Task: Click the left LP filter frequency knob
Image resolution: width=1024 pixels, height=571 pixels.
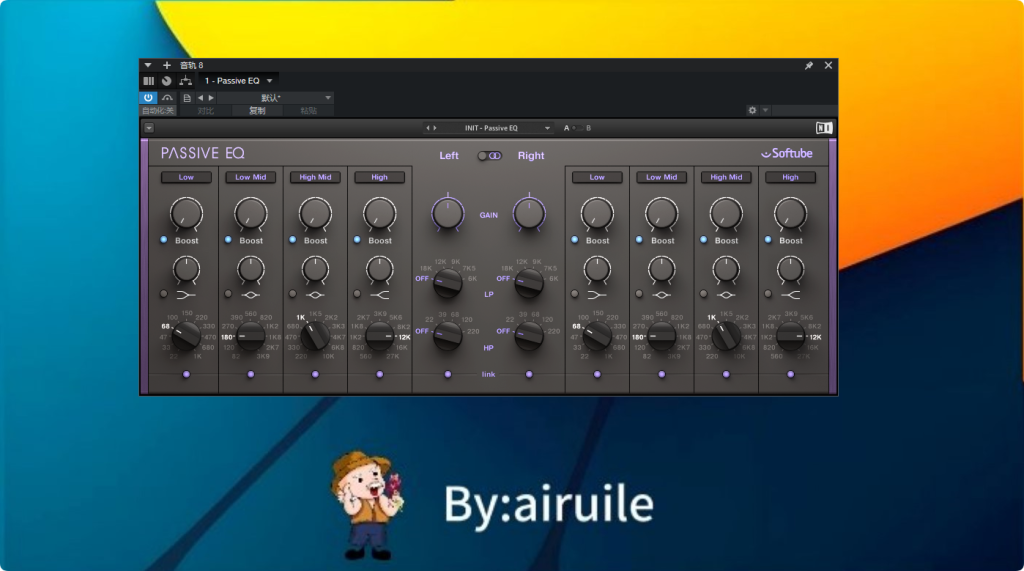Action: pos(448,282)
